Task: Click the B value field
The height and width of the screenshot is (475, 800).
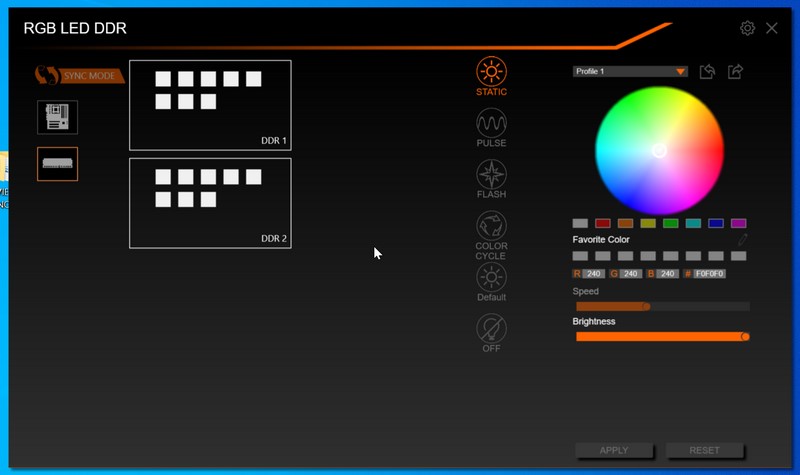Action: [x=667, y=274]
